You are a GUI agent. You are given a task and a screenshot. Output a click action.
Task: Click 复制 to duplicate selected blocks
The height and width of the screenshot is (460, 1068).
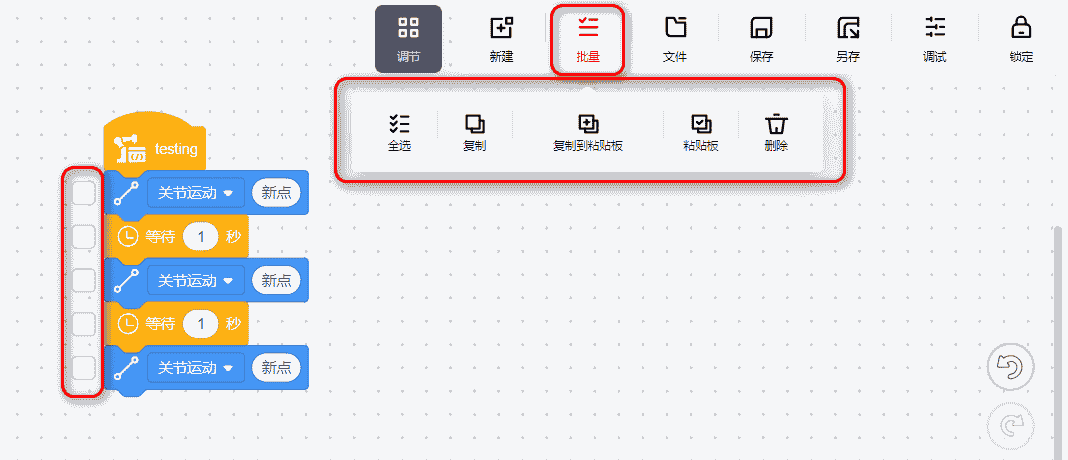point(474,132)
